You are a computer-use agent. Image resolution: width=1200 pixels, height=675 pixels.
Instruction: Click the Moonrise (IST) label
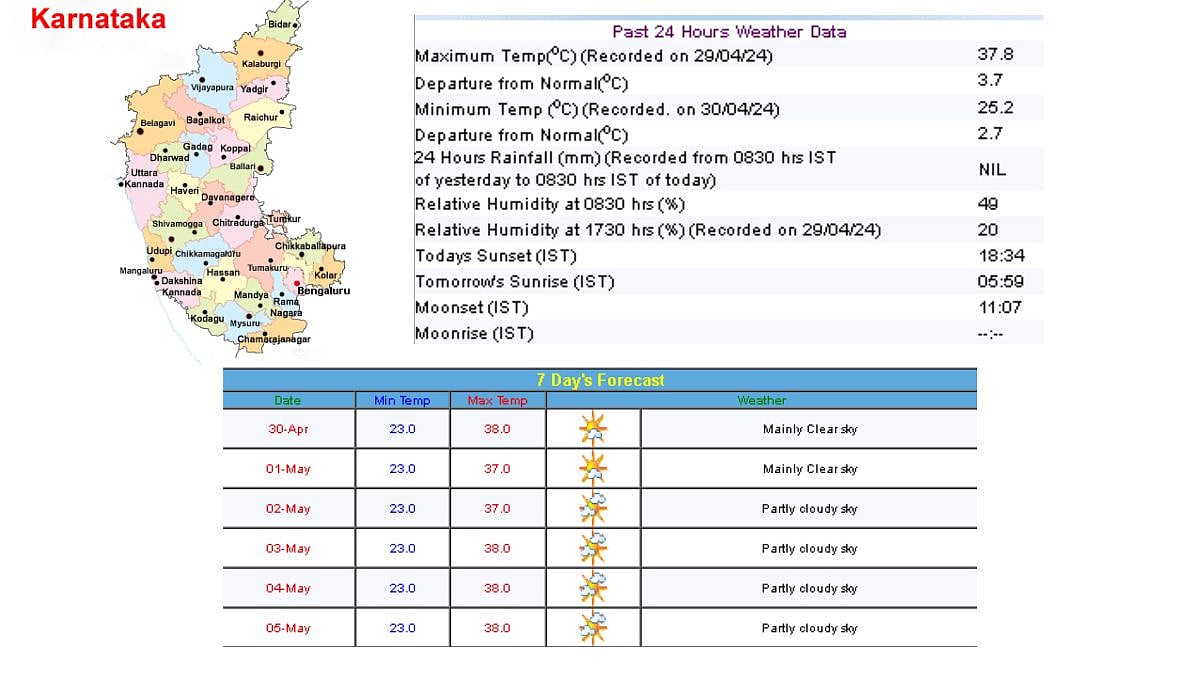tap(474, 334)
